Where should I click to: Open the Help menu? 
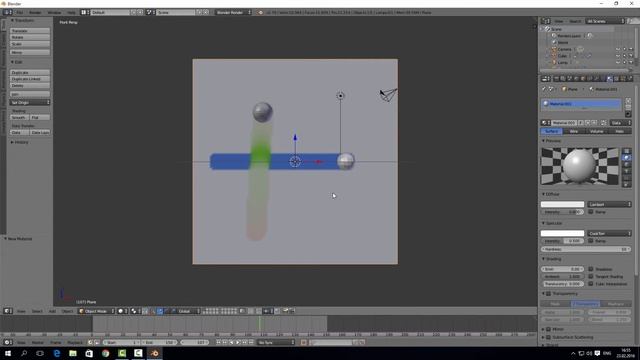tap(71, 13)
